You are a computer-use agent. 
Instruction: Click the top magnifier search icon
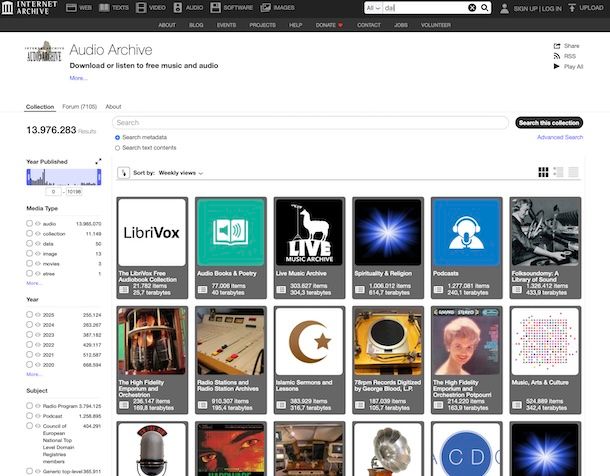point(484,7)
